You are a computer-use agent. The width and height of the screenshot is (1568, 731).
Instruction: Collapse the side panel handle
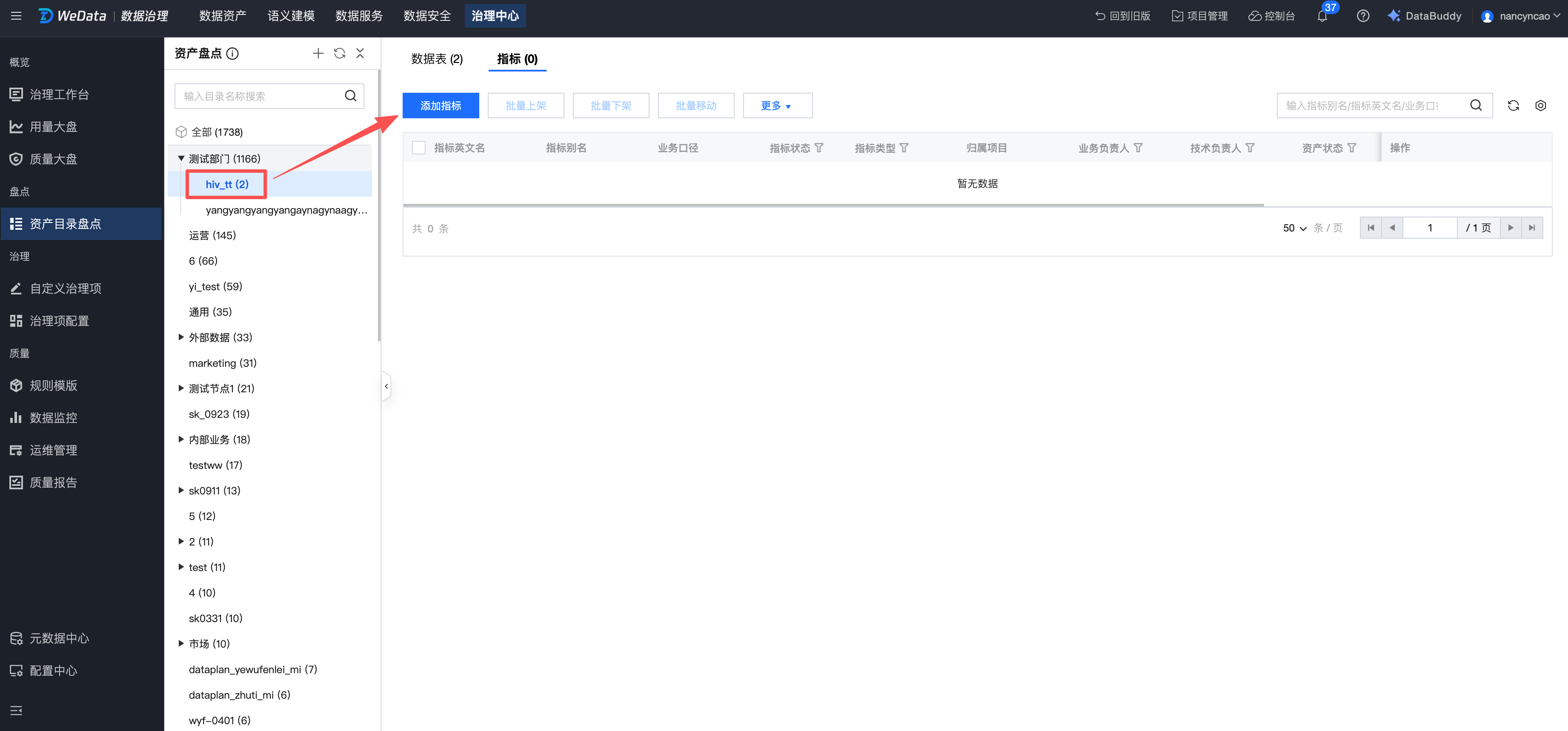pos(386,386)
